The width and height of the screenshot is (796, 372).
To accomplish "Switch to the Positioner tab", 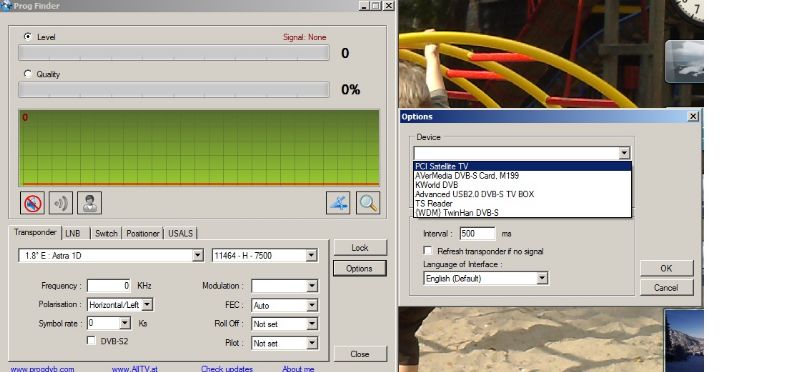I will 143,233.
